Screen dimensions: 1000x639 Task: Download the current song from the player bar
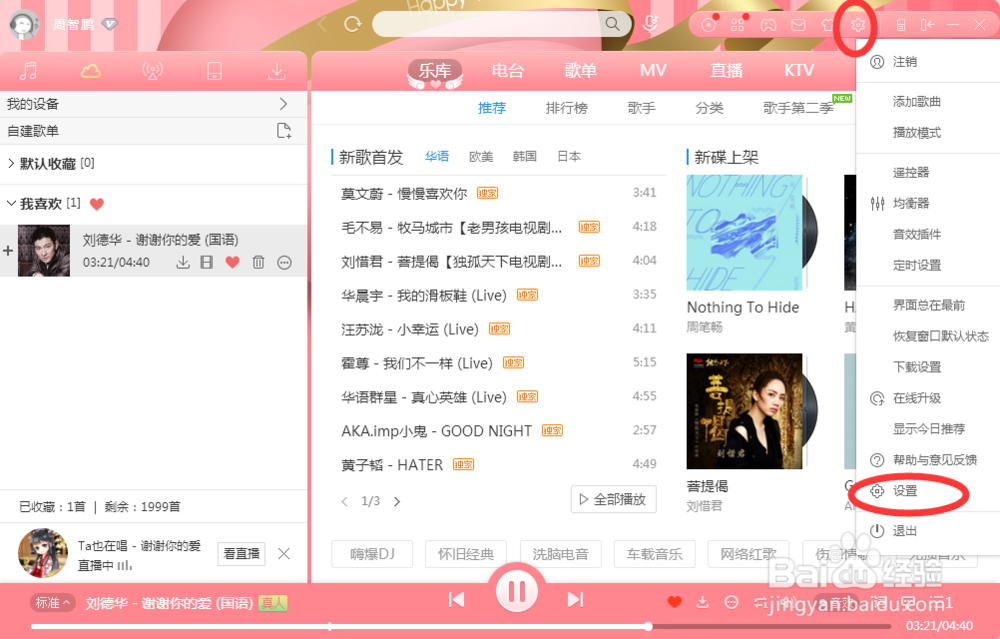(x=702, y=601)
